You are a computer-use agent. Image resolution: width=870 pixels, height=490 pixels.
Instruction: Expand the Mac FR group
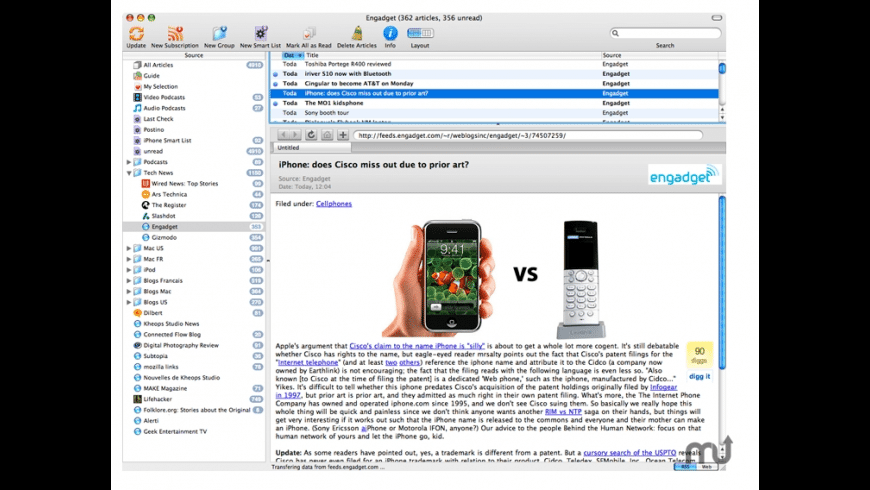129,259
